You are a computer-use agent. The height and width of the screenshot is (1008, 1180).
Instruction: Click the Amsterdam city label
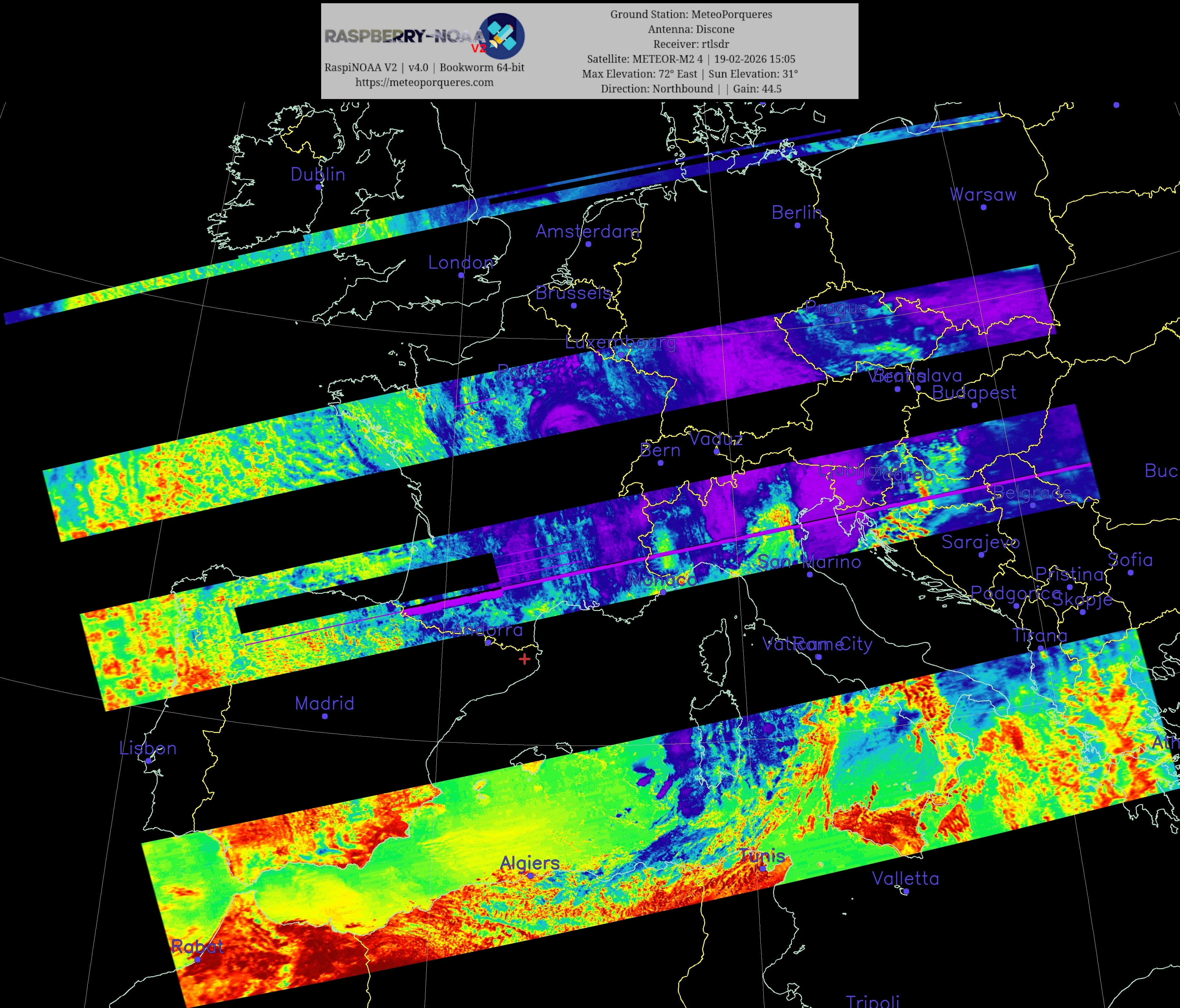(587, 231)
